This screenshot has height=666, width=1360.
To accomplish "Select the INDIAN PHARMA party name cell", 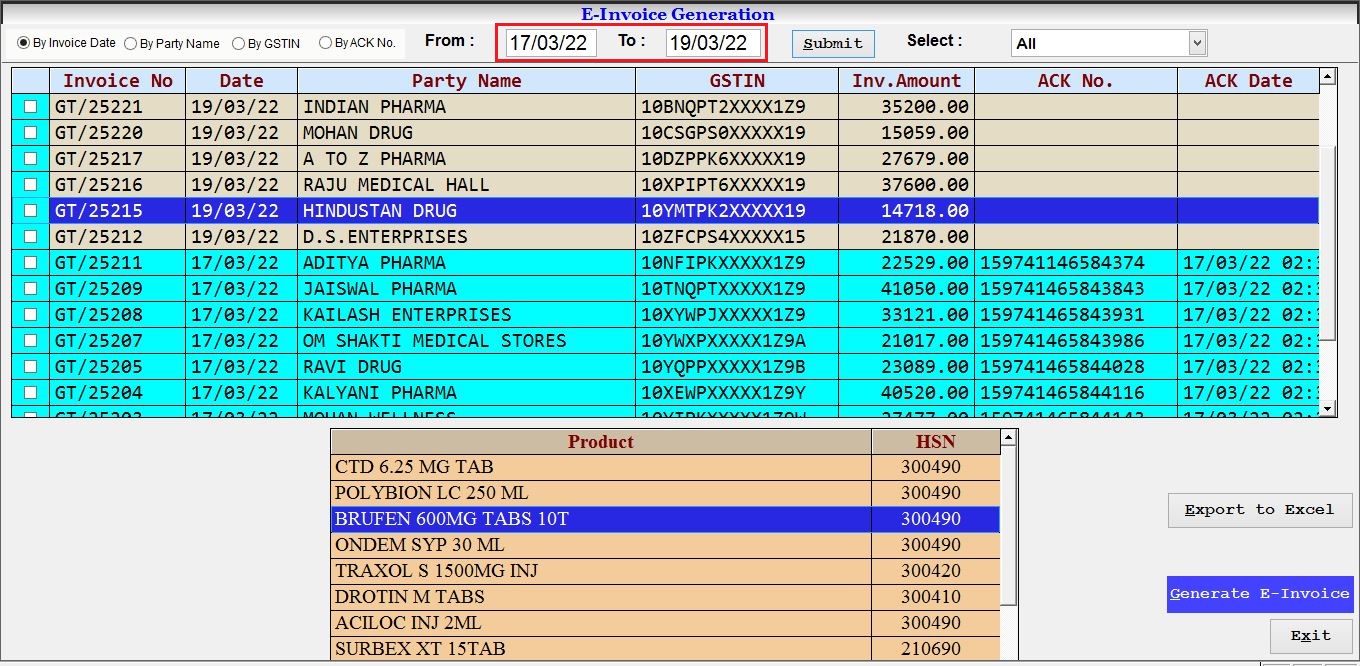I will click(x=466, y=106).
